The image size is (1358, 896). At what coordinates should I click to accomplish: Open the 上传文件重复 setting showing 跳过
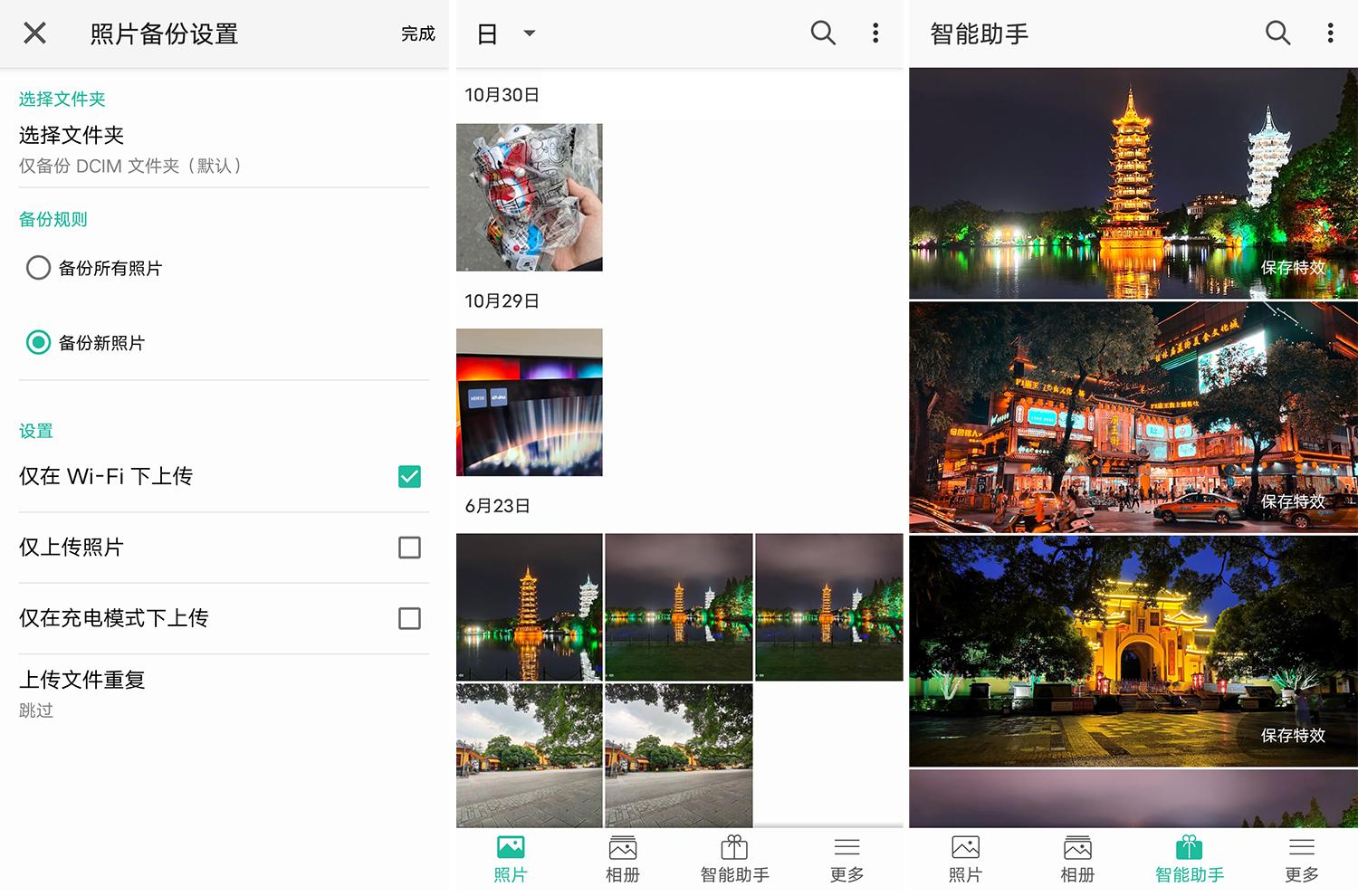pos(127,692)
